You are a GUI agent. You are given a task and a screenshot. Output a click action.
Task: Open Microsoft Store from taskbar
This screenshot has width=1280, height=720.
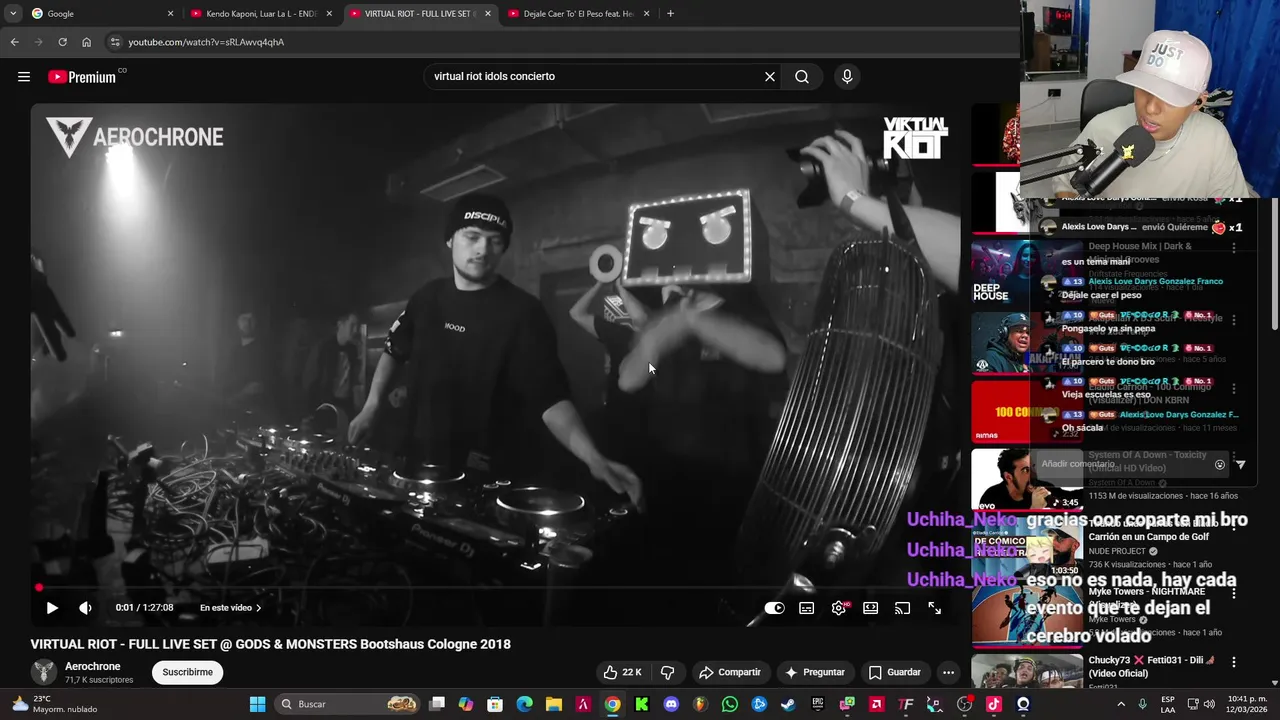coord(495,704)
